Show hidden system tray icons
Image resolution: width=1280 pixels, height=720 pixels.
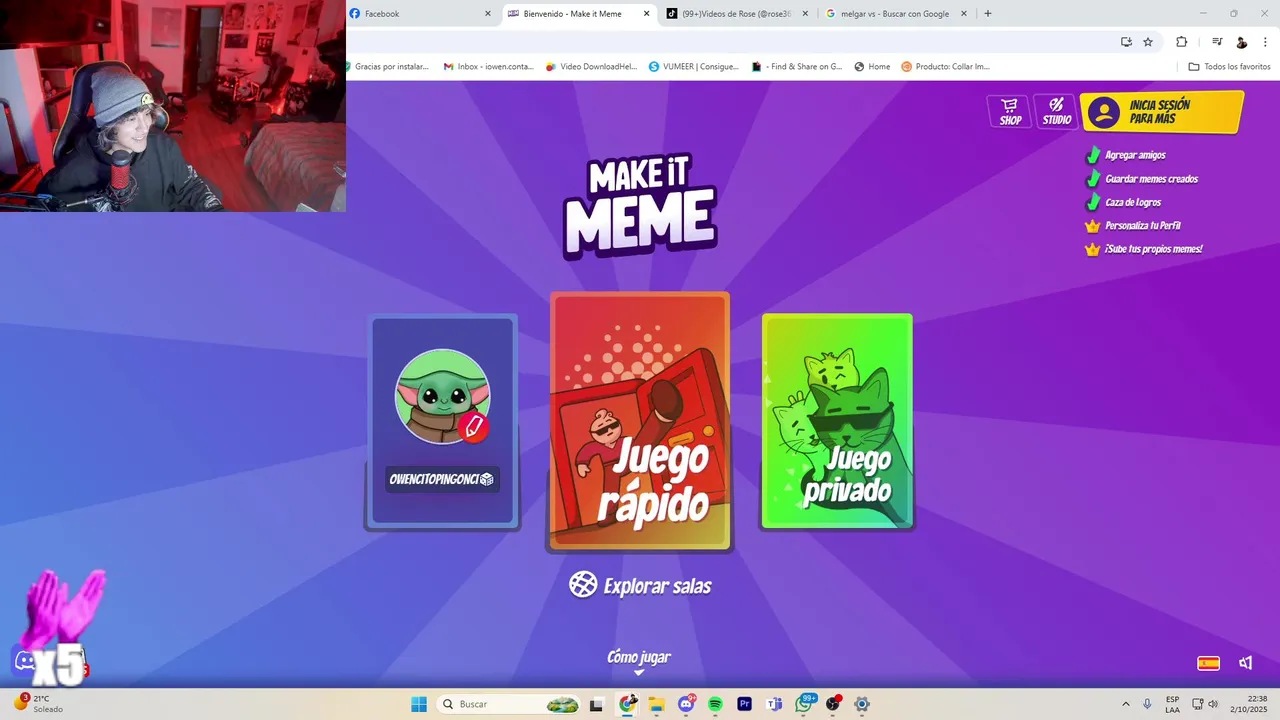point(1126,704)
